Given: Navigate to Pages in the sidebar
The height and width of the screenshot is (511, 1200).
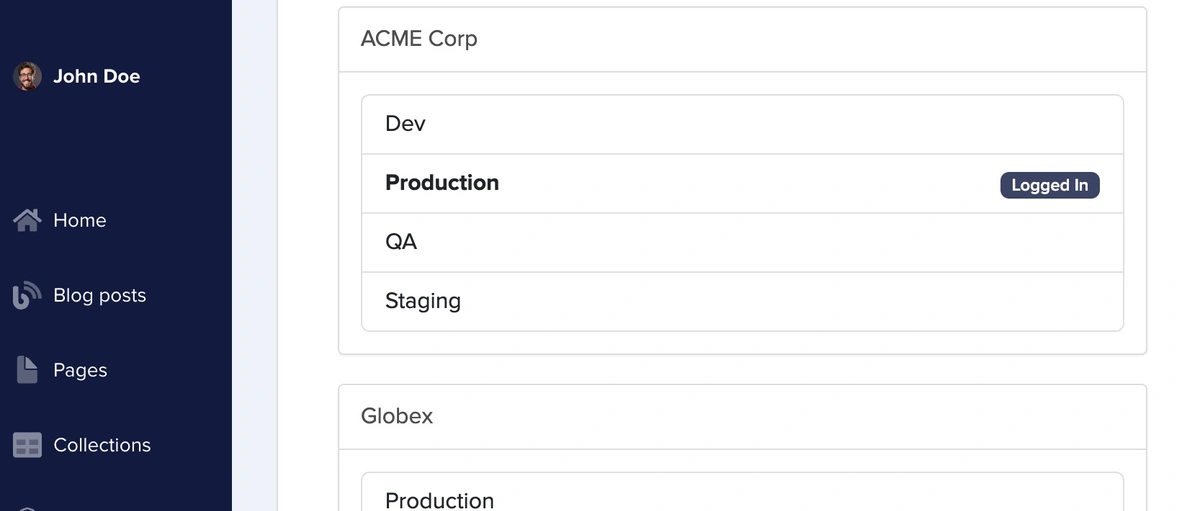Looking at the screenshot, I should click(80, 370).
